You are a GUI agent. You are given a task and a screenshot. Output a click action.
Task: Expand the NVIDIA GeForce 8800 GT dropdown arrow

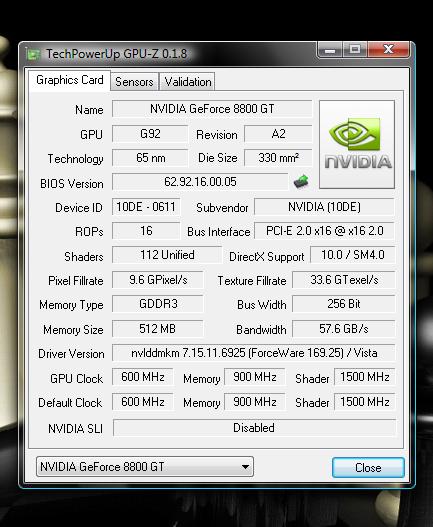[x=245, y=467]
